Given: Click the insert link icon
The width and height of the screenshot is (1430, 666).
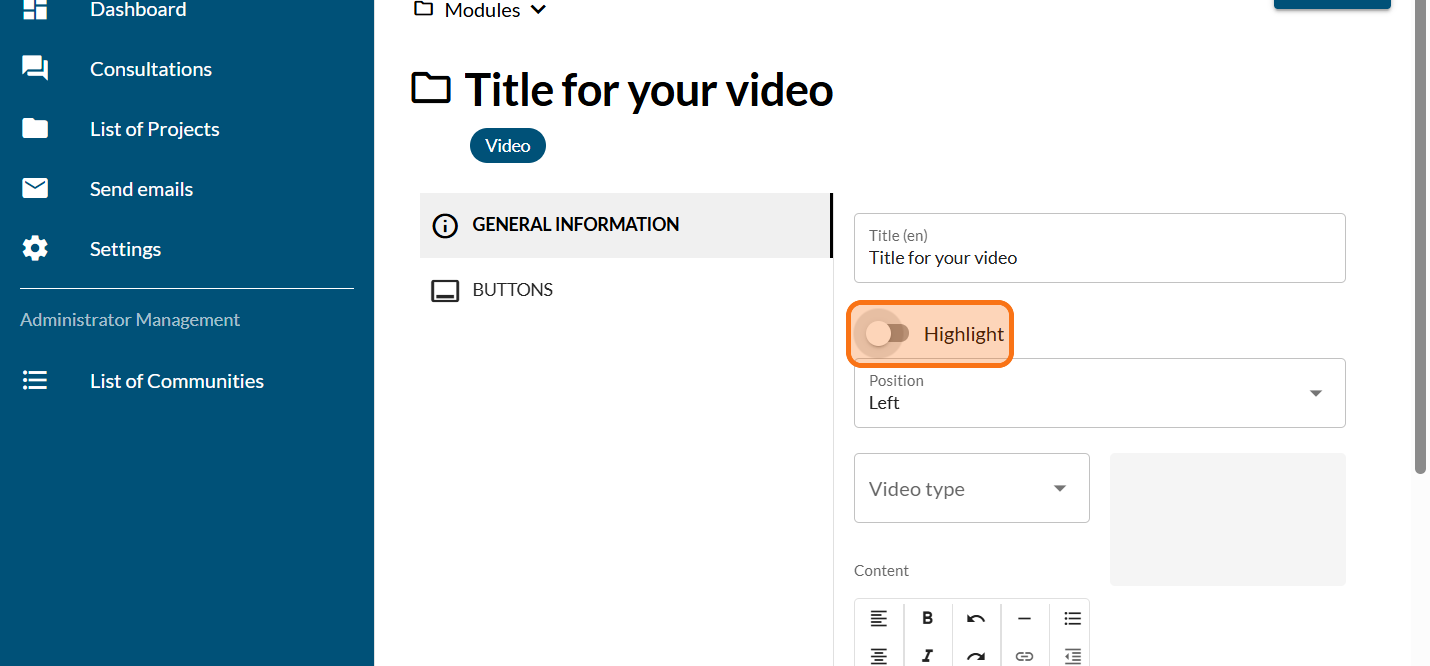Looking at the screenshot, I should (1024, 656).
